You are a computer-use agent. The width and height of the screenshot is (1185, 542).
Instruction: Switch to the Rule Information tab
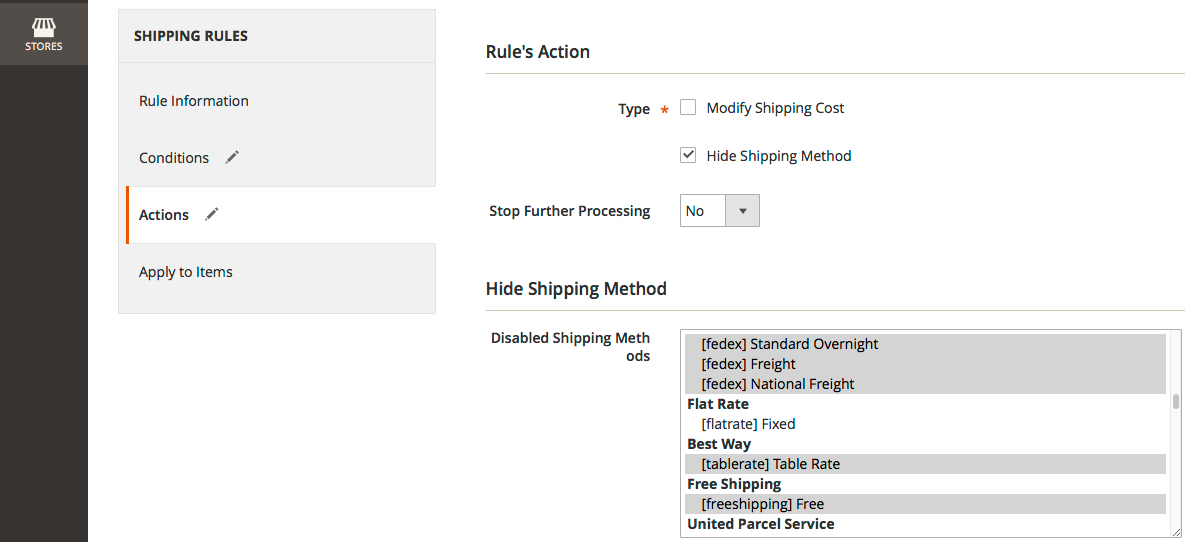194,101
